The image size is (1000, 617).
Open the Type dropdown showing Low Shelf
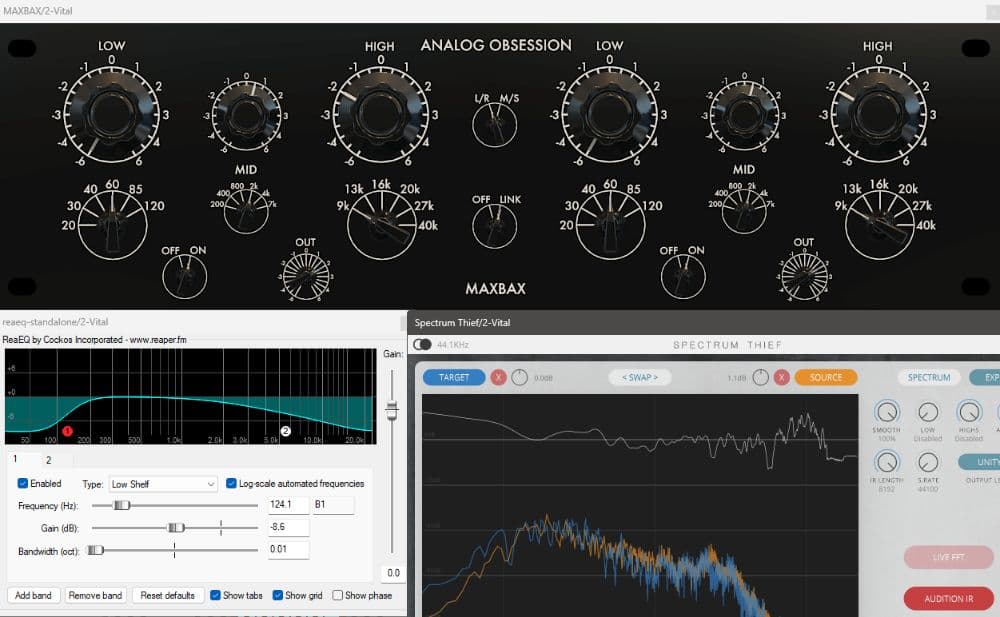163,484
